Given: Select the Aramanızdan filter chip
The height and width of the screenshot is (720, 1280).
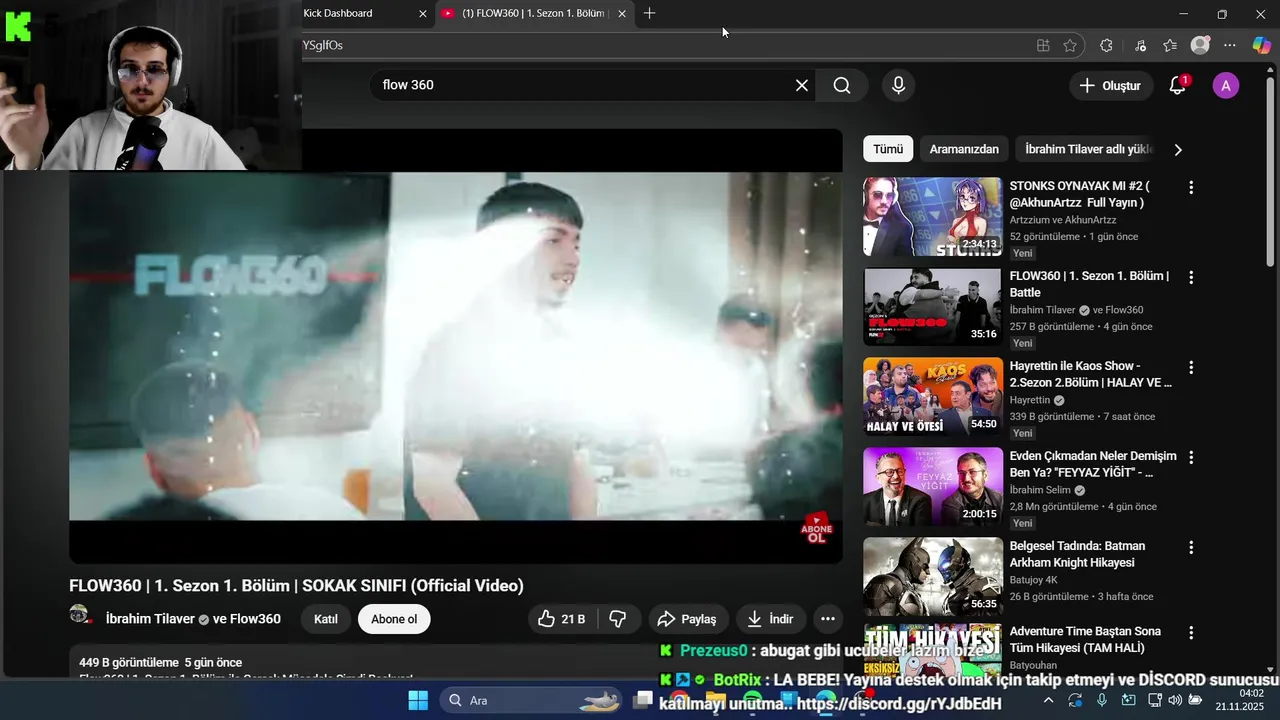Looking at the screenshot, I should (x=964, y=149).
